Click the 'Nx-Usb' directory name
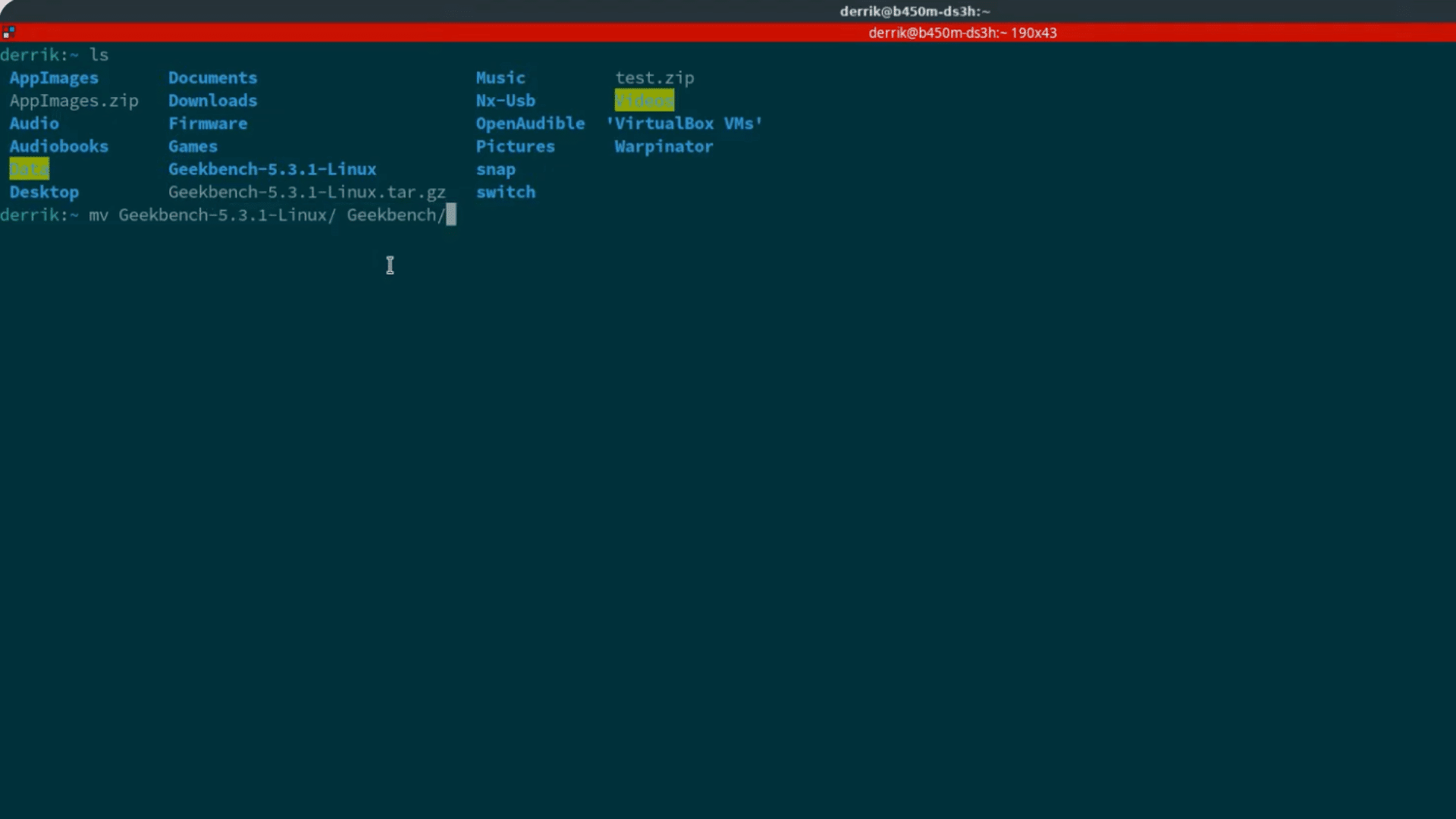 pos(506,101)
